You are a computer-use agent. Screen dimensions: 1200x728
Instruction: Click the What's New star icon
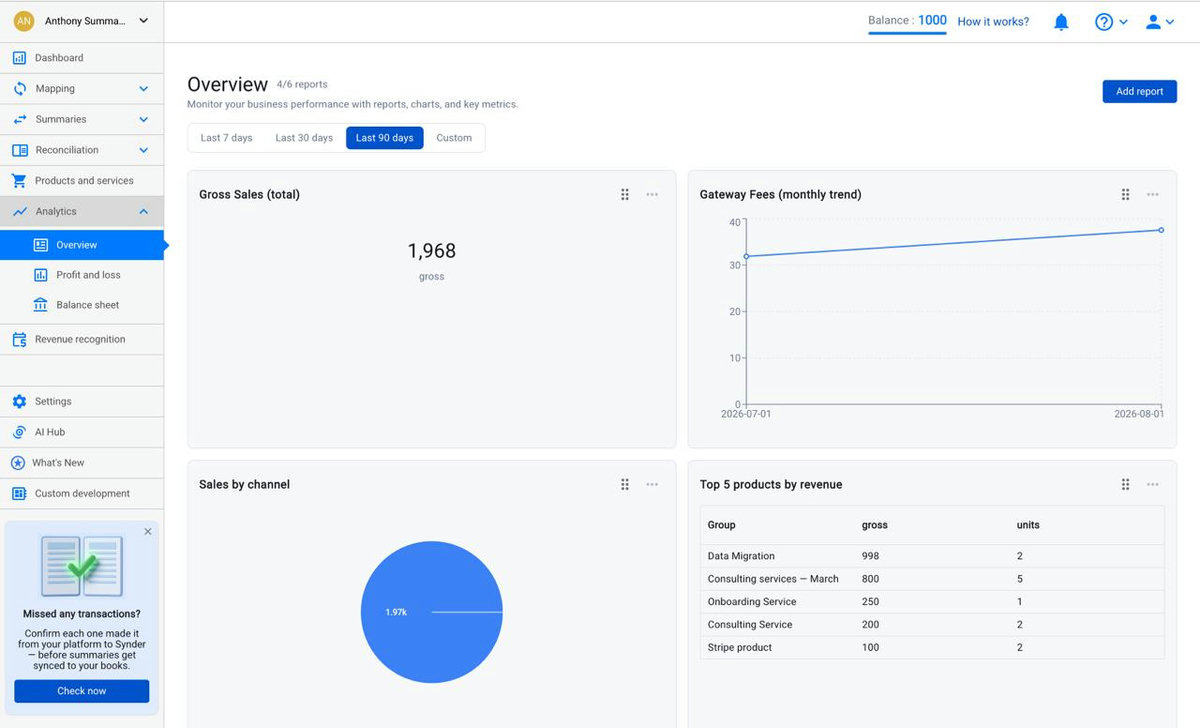point(18,463)
